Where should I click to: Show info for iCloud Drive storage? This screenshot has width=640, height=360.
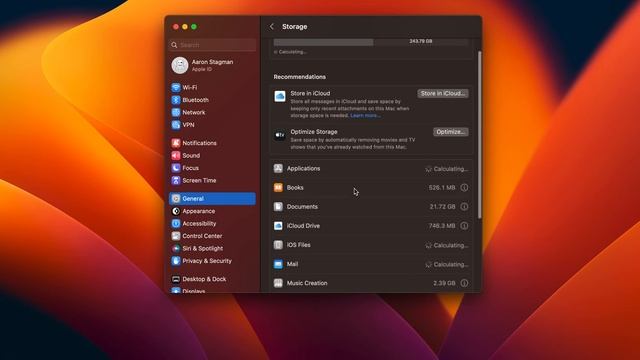click(x=464, y=226)
